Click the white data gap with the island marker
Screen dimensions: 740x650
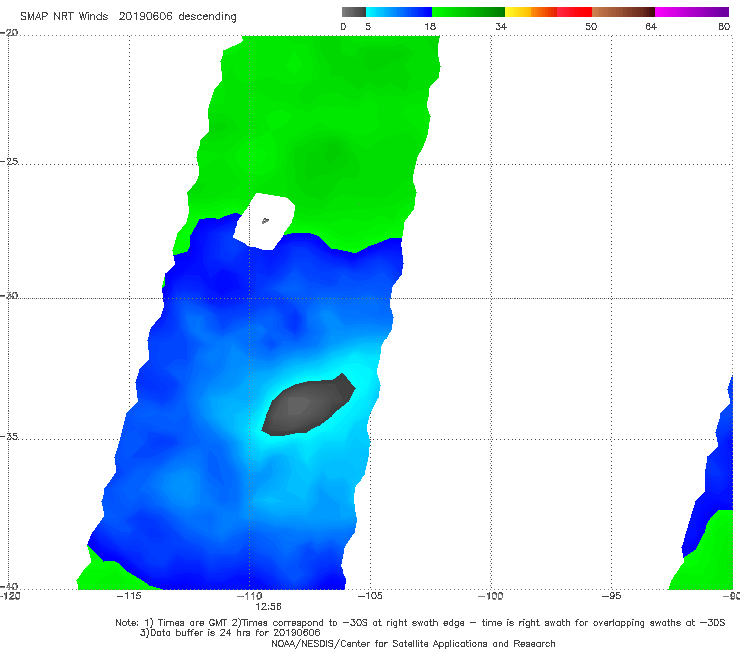tap(264, 221)
